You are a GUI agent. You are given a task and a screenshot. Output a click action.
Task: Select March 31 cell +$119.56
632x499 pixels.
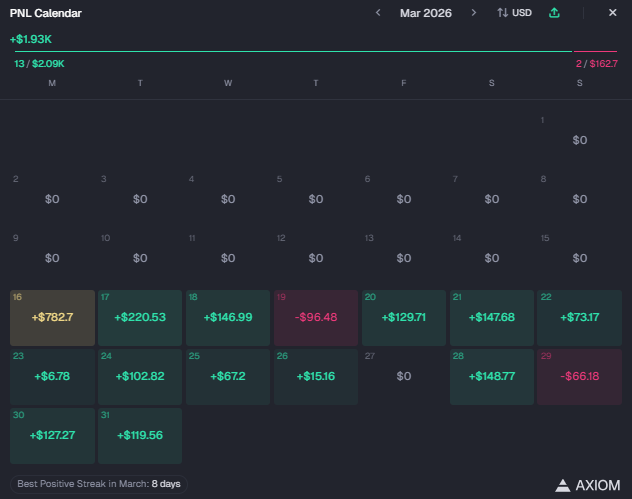[140, 436]
